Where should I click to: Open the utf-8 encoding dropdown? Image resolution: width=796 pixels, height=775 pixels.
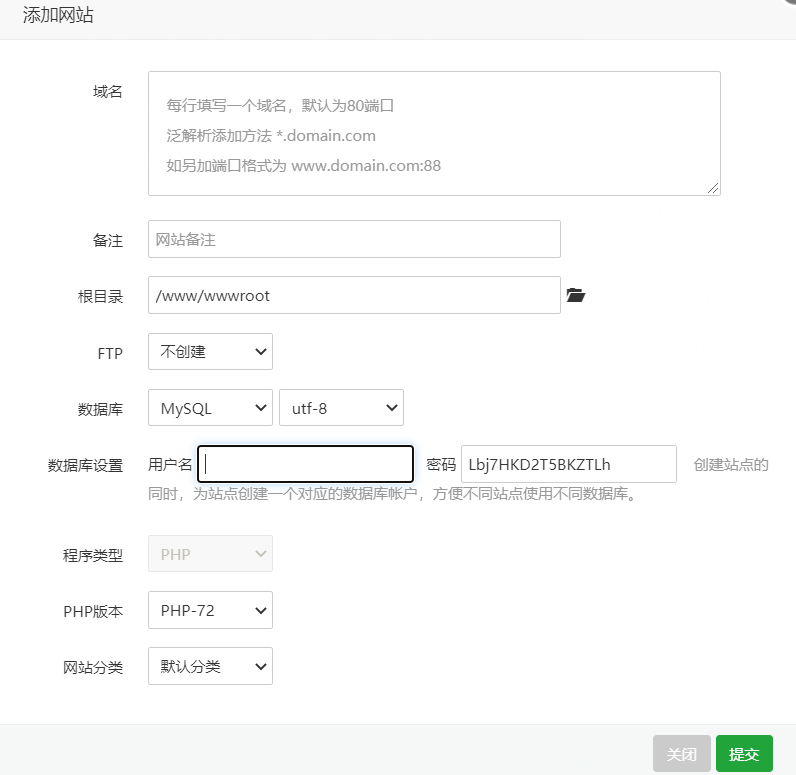341,408
